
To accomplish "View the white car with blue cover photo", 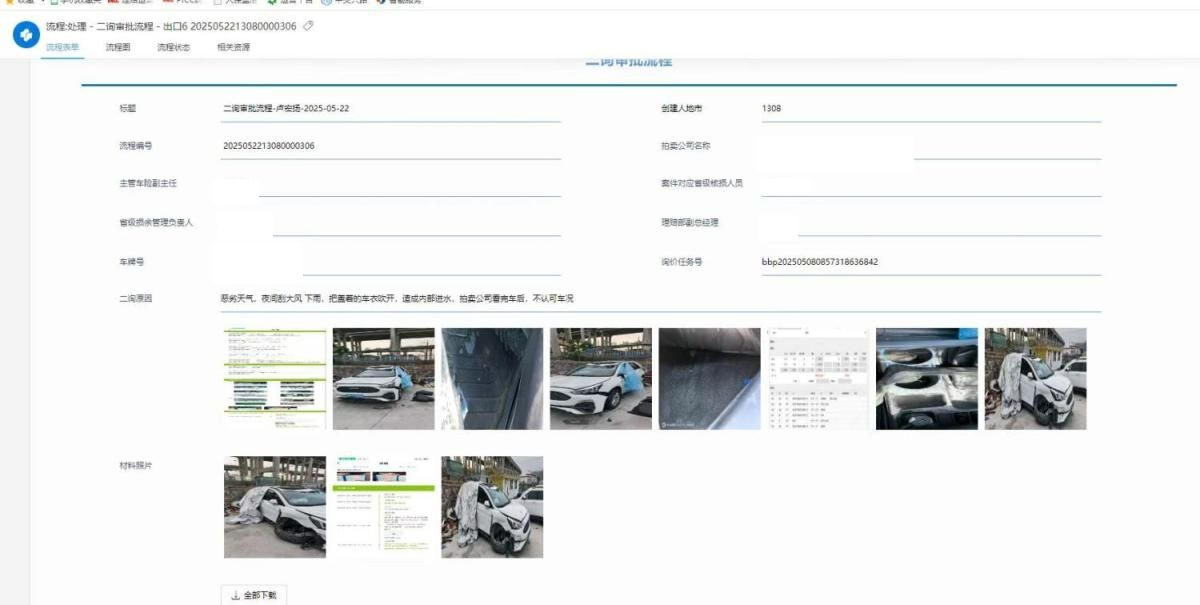I will click(x=383, y=379).
